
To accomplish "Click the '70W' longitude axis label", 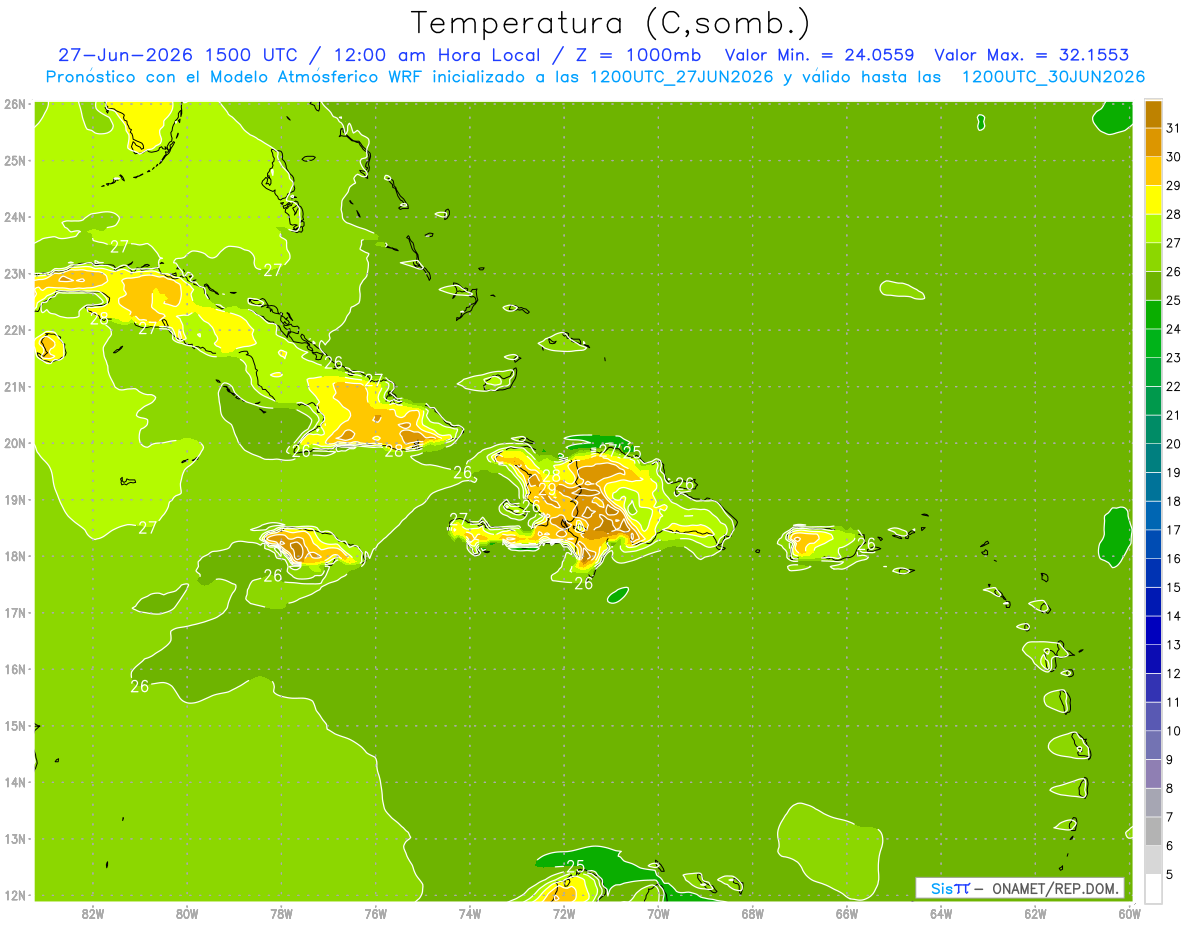I will point(658,913).
